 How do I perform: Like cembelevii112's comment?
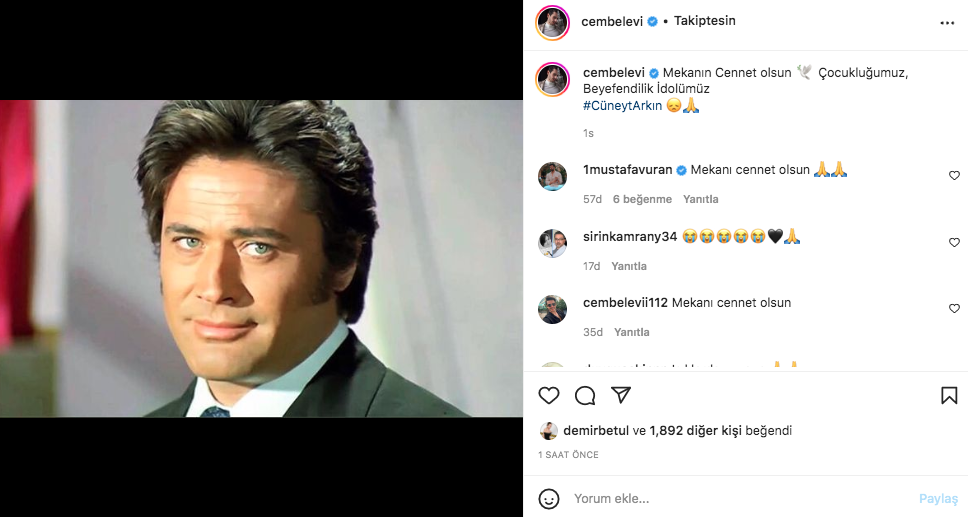[x=954, y=309]
